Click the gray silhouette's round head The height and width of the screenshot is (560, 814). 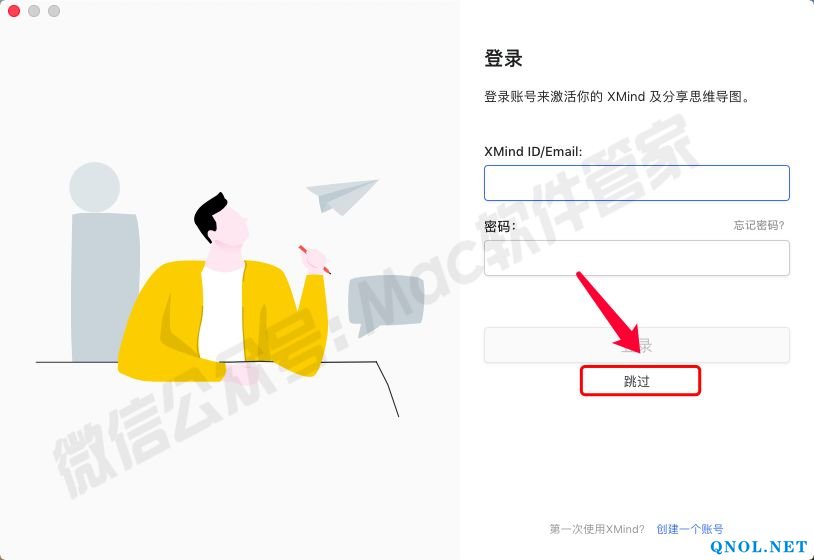[x=94, y=187]
